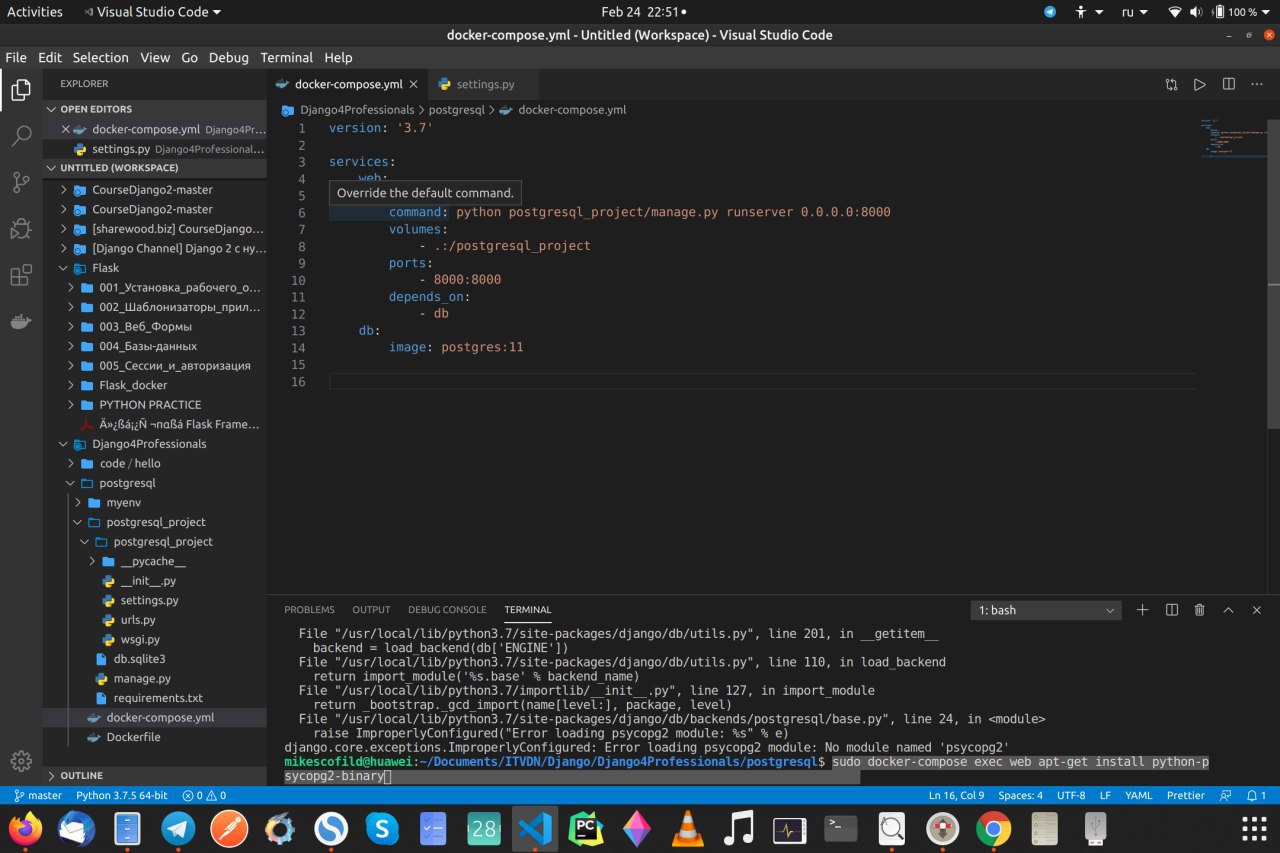
Task: Collapse the Django4Professionals folder
Action: point(155,444)
